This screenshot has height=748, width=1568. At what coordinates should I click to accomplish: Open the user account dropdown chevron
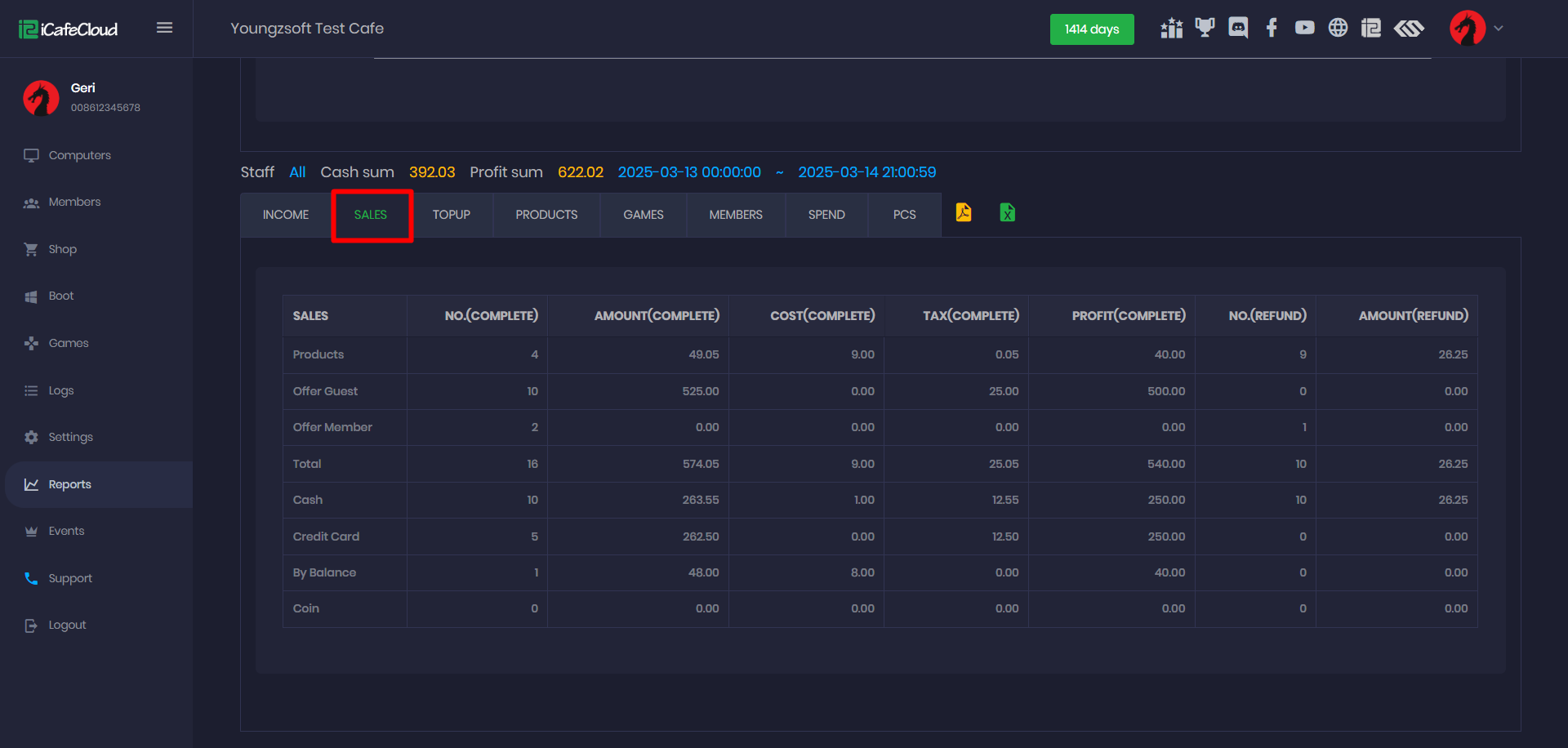pos(1500,28)
